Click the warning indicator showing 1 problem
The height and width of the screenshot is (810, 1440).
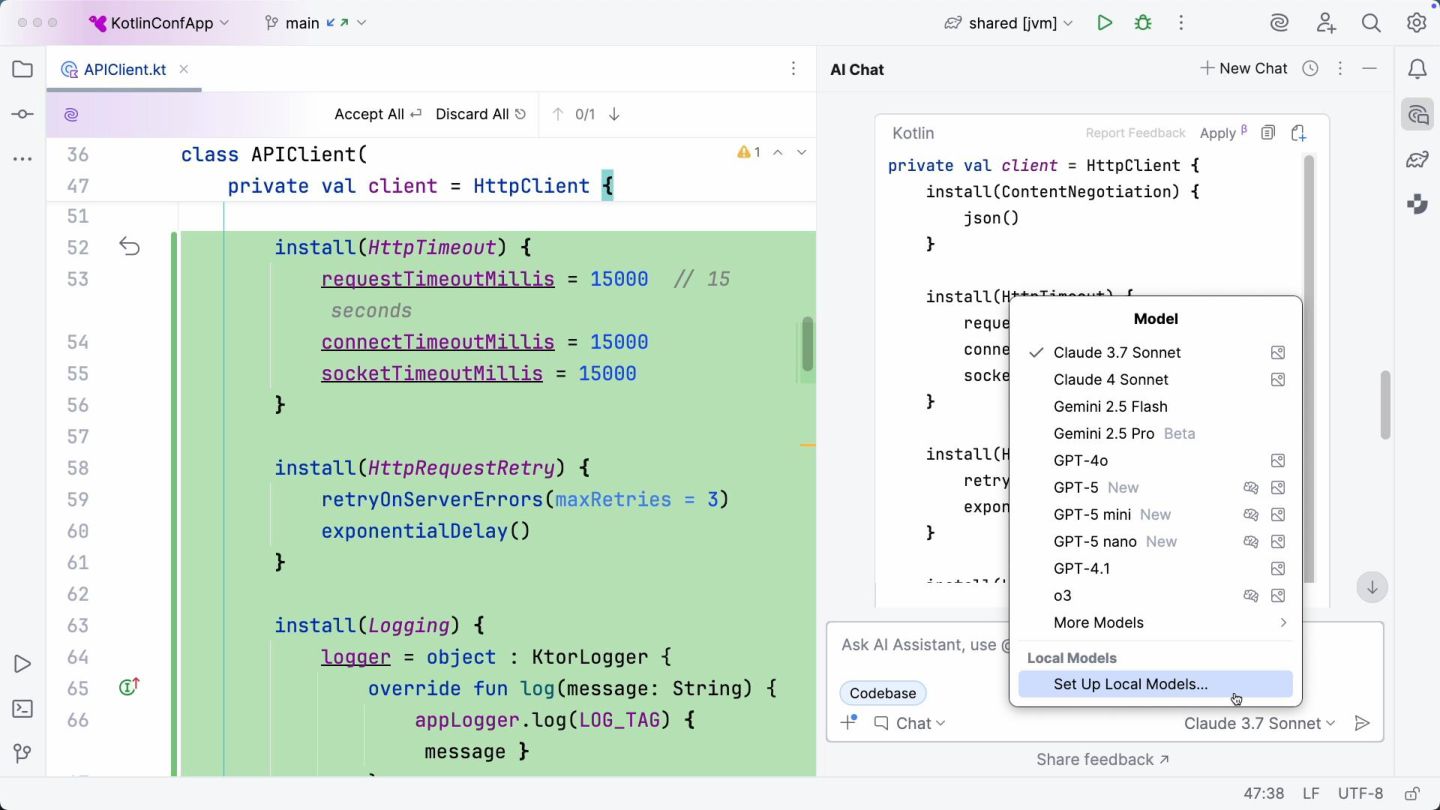pyautogui.click(x=749, y=152)
